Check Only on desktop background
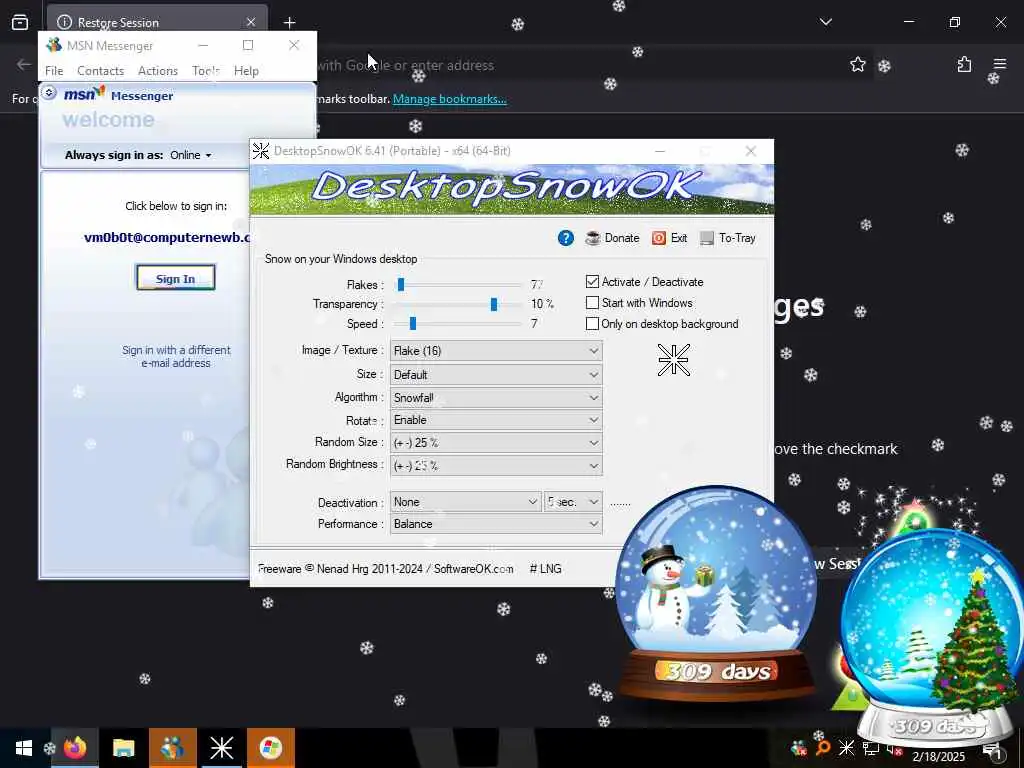Image resolution: width=1024 pixels, height=768 pixels. click(x=592, y=323)
